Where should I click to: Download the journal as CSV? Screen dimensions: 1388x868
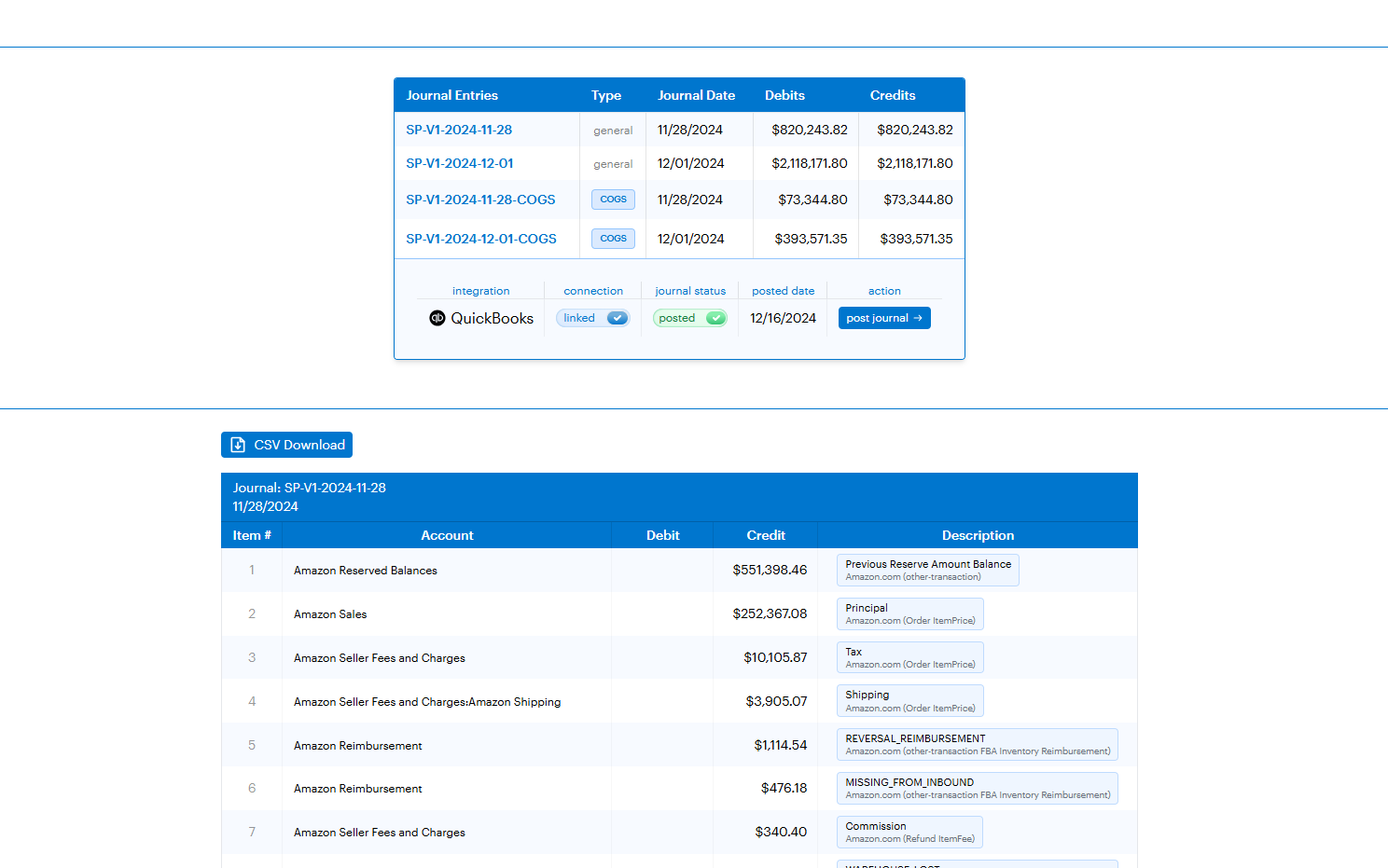[x=286, y=445]
